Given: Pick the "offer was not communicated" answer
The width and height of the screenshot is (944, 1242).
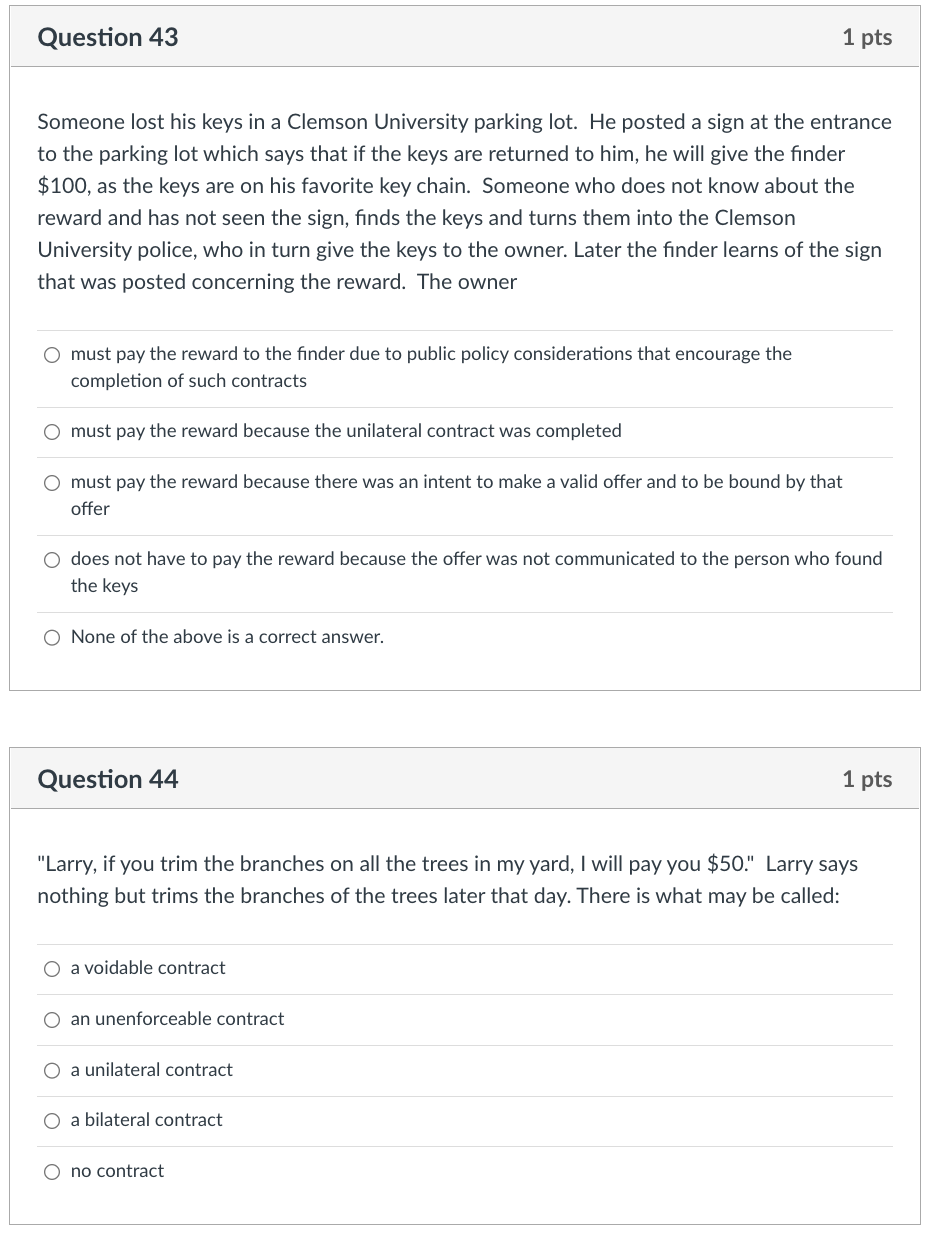Looking at the screenshot, I should coord(52,559).
